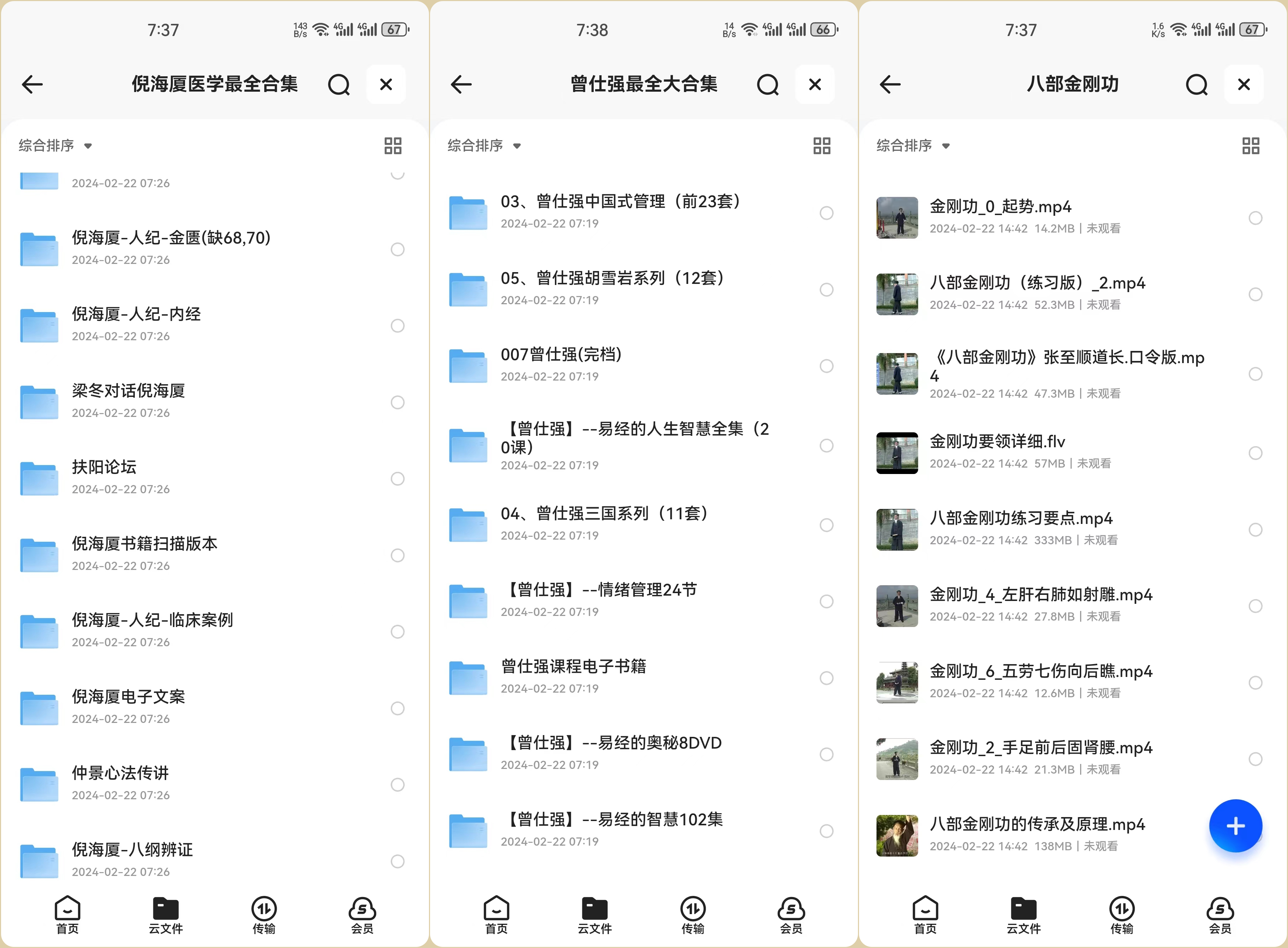Open 会员 tab in 倪海厦 panel
This screenshot has width=1288, height=948.
coord(362,915)
